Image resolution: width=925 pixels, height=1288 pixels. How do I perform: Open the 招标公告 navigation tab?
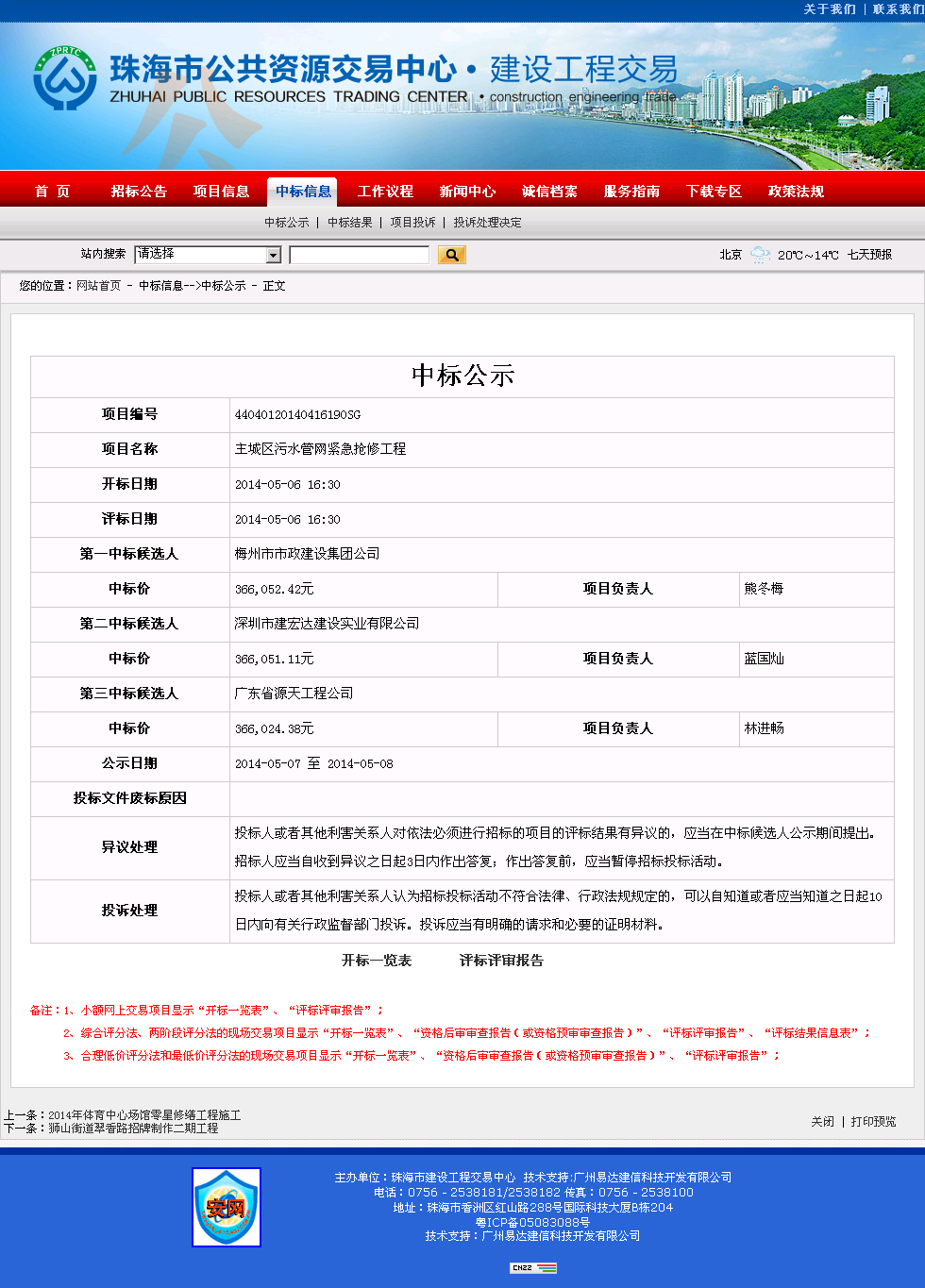[x=139, y=192]
